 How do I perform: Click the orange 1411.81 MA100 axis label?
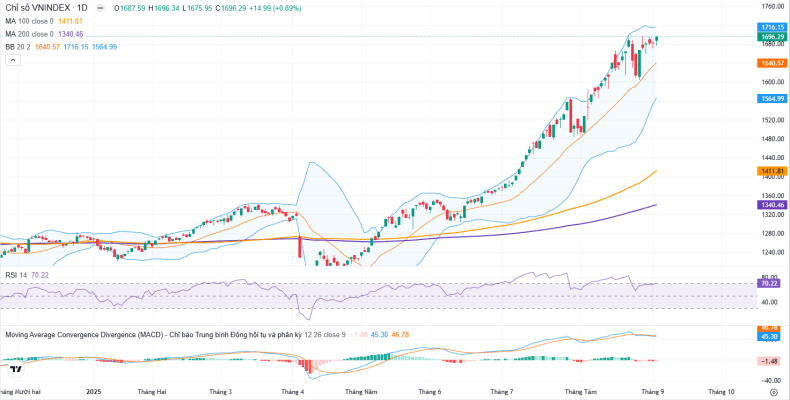[773, 171]
